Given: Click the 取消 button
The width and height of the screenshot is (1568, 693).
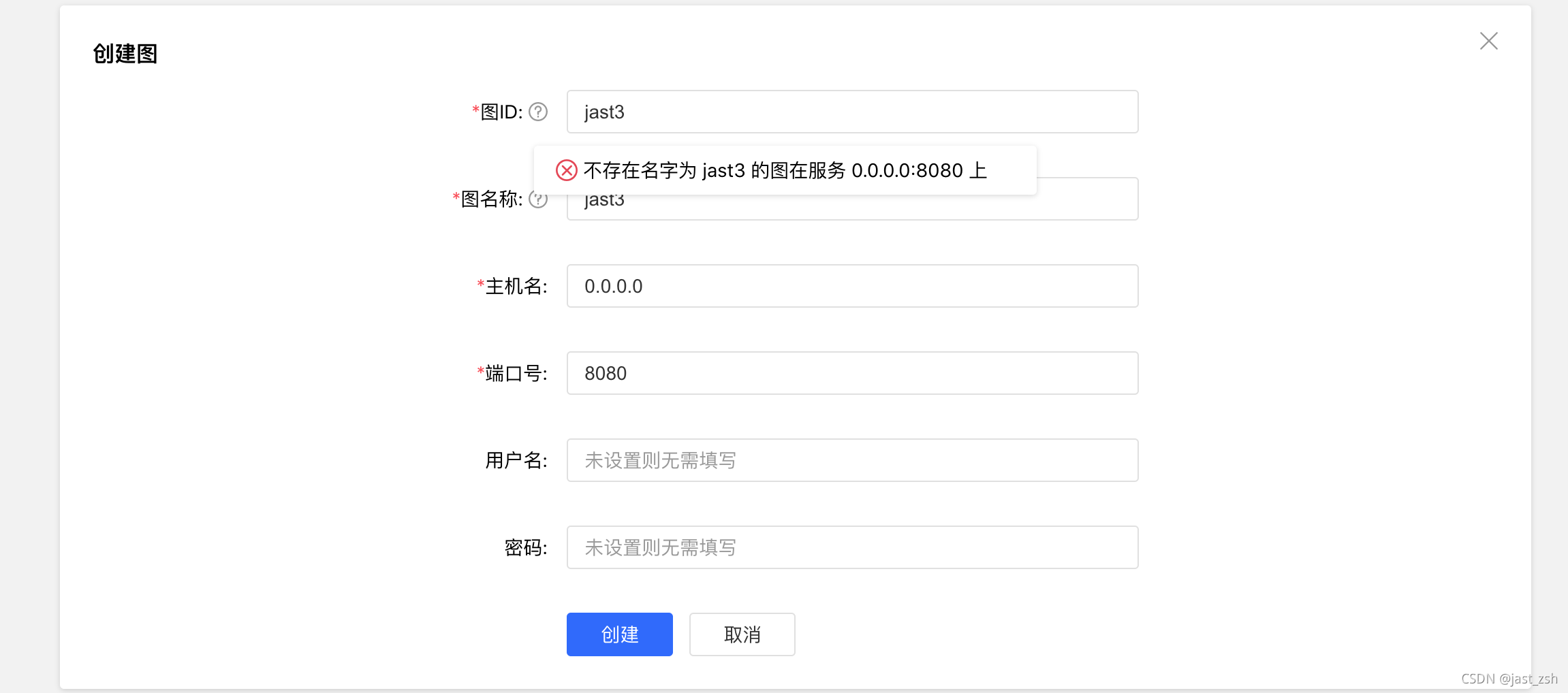Looking at the screenshot, I should [742, 634].
